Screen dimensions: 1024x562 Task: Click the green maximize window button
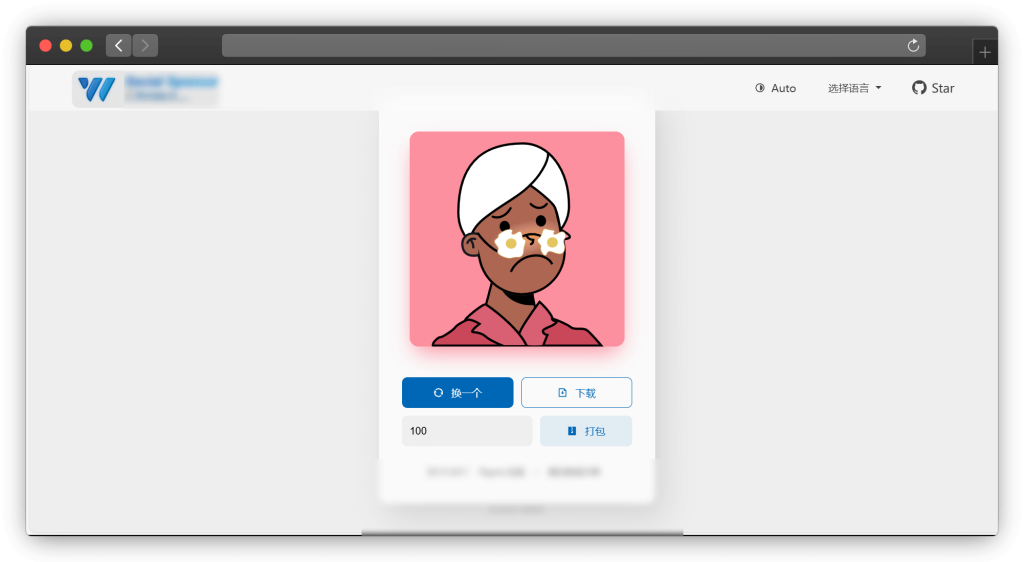[x=86, y=45]
